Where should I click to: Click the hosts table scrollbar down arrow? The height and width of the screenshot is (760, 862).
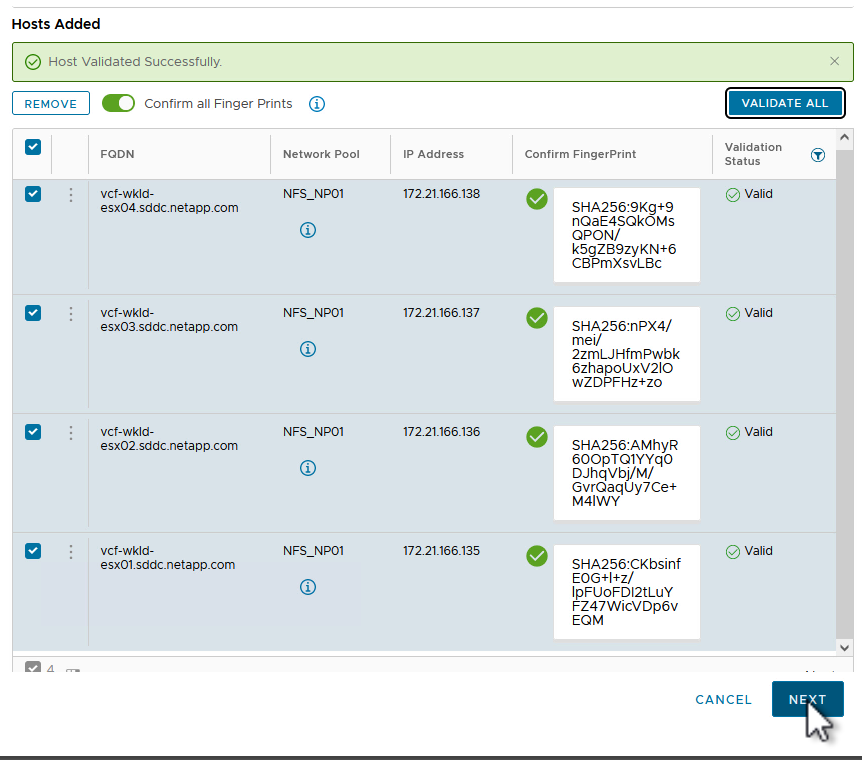[844, 647]
